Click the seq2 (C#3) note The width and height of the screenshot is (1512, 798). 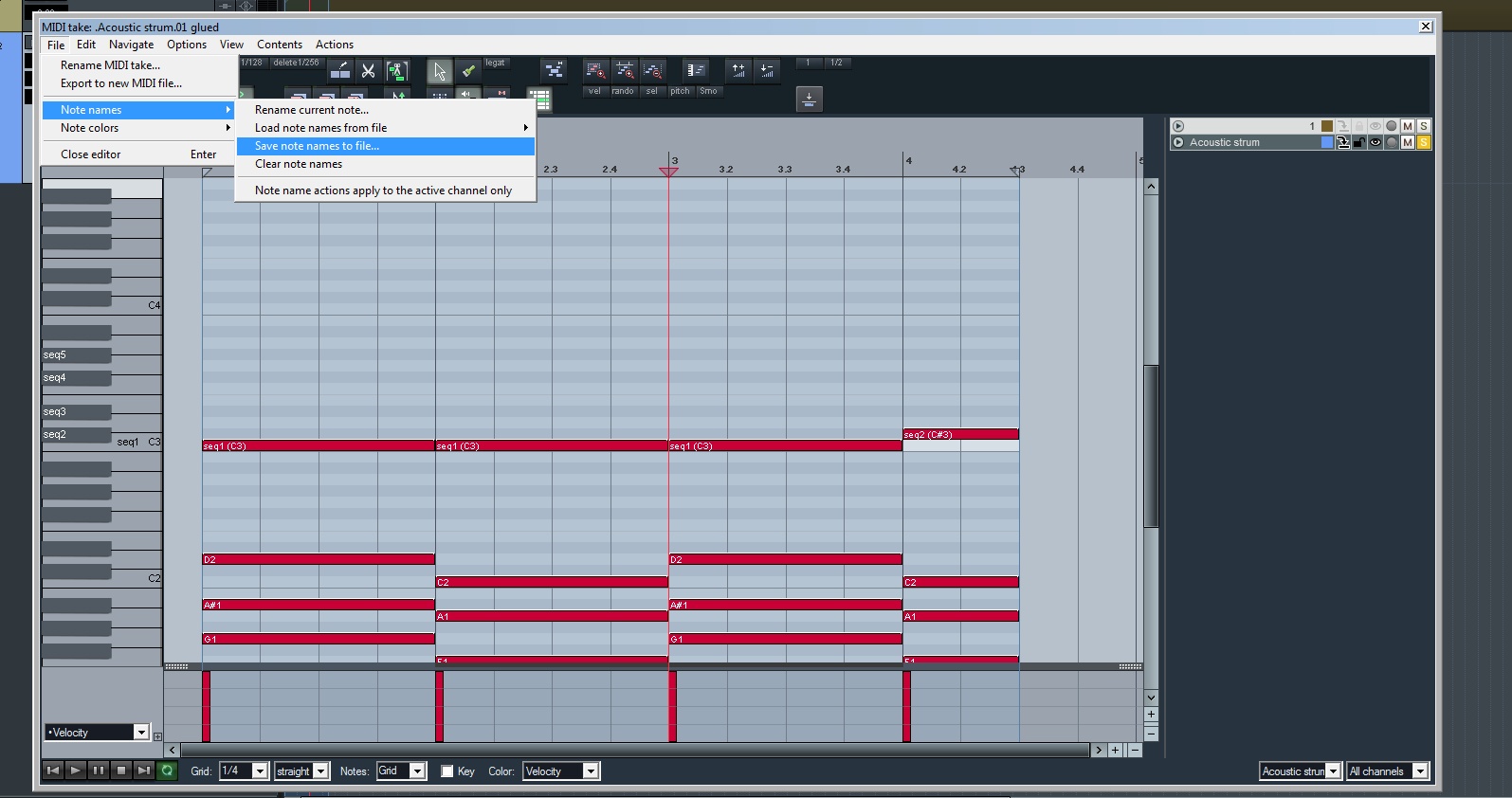(960, 434)
